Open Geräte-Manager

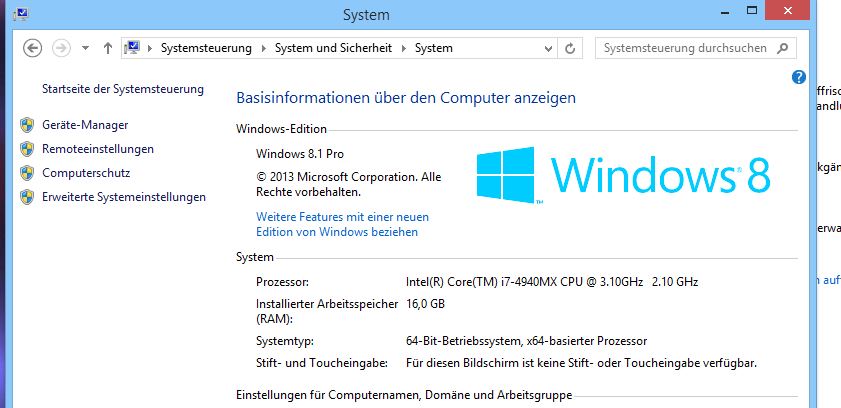coord(85,125)
